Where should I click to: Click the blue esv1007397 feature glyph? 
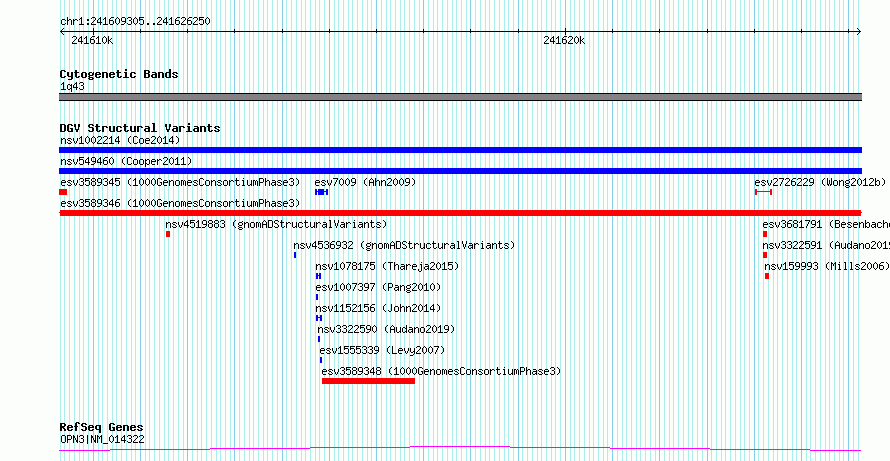pyautogui.click(x=317, y=297)
